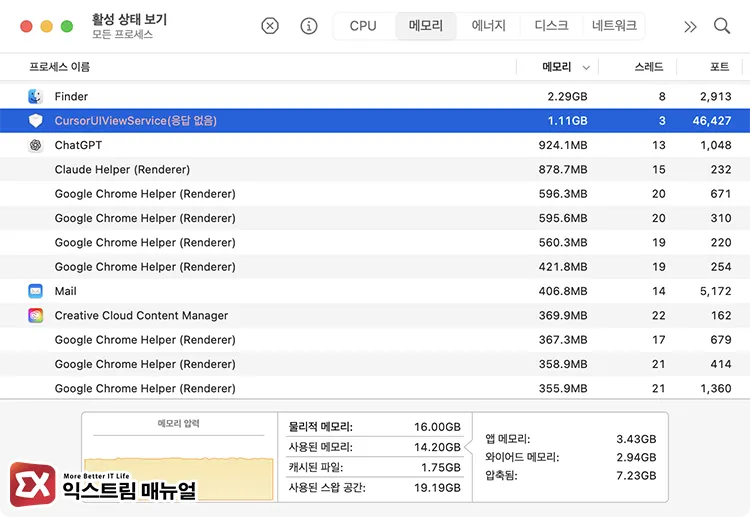Click the 사용된 스왑 공간 19.19GB value

coord(437,488)
